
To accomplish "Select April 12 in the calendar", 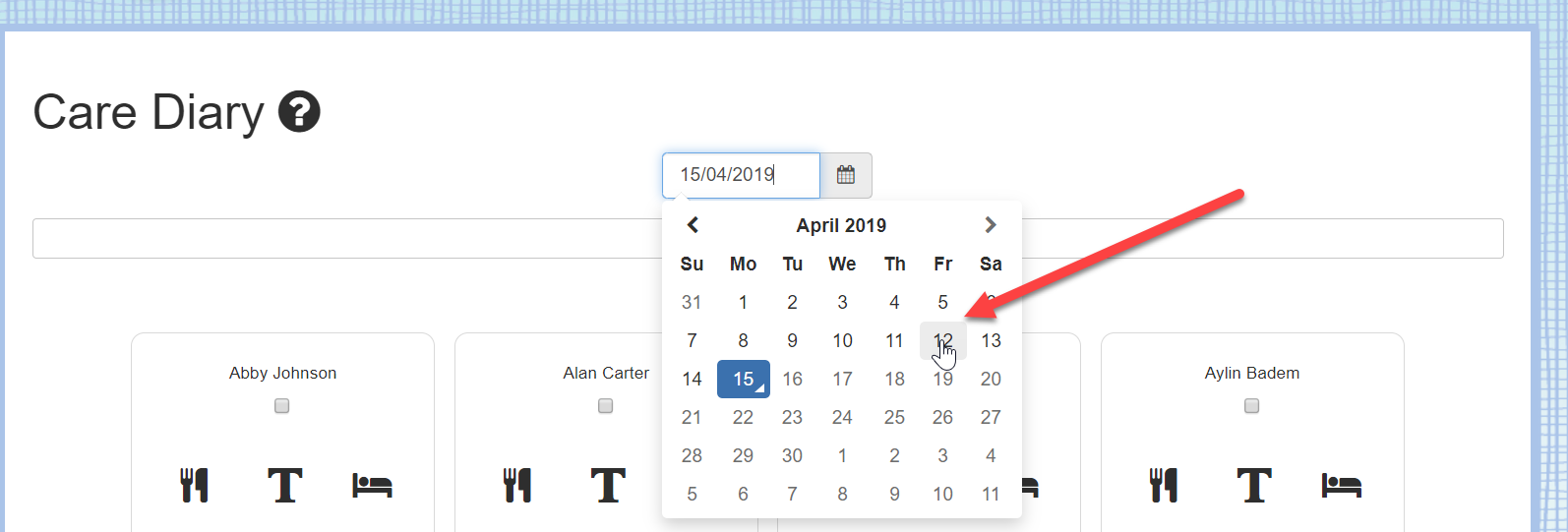I will coord(942,340).
